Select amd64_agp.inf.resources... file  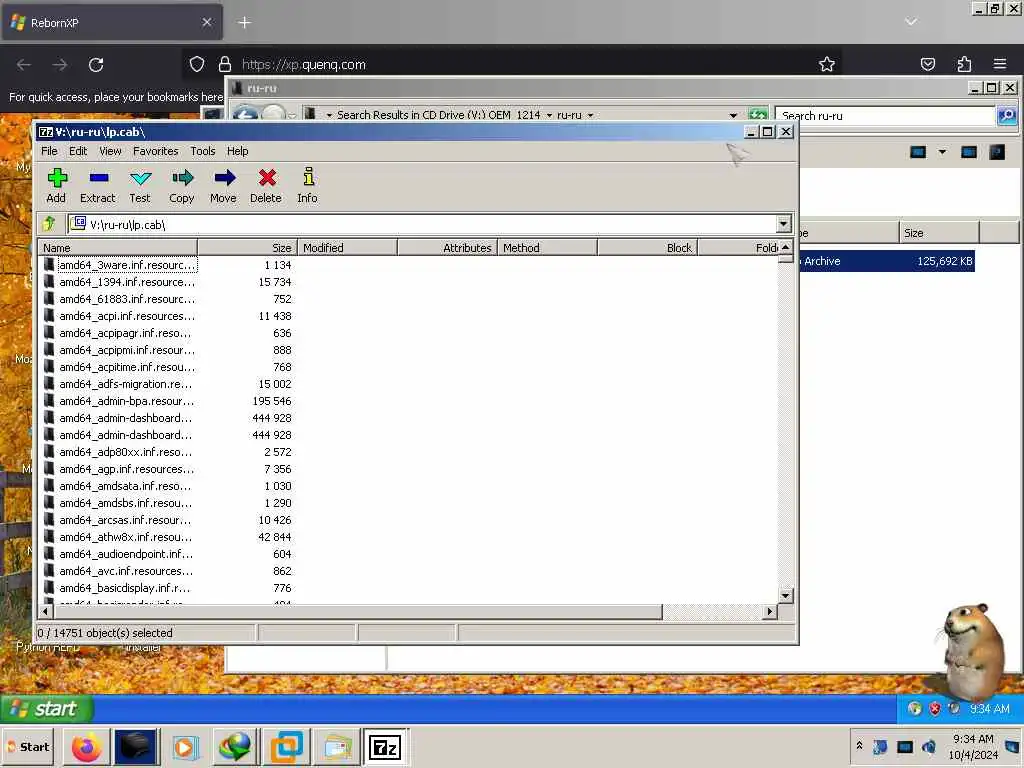tap(127, 468)
